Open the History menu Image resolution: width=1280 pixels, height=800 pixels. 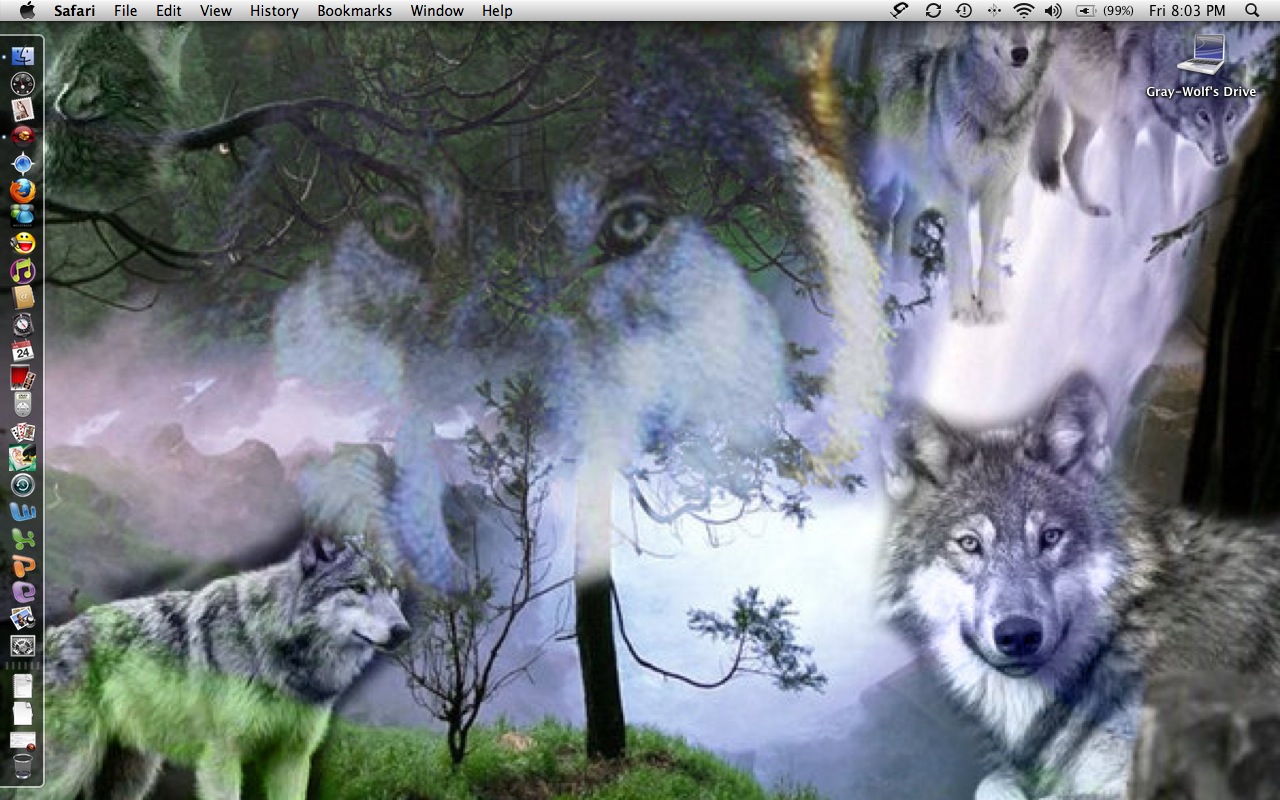point(274,10)
